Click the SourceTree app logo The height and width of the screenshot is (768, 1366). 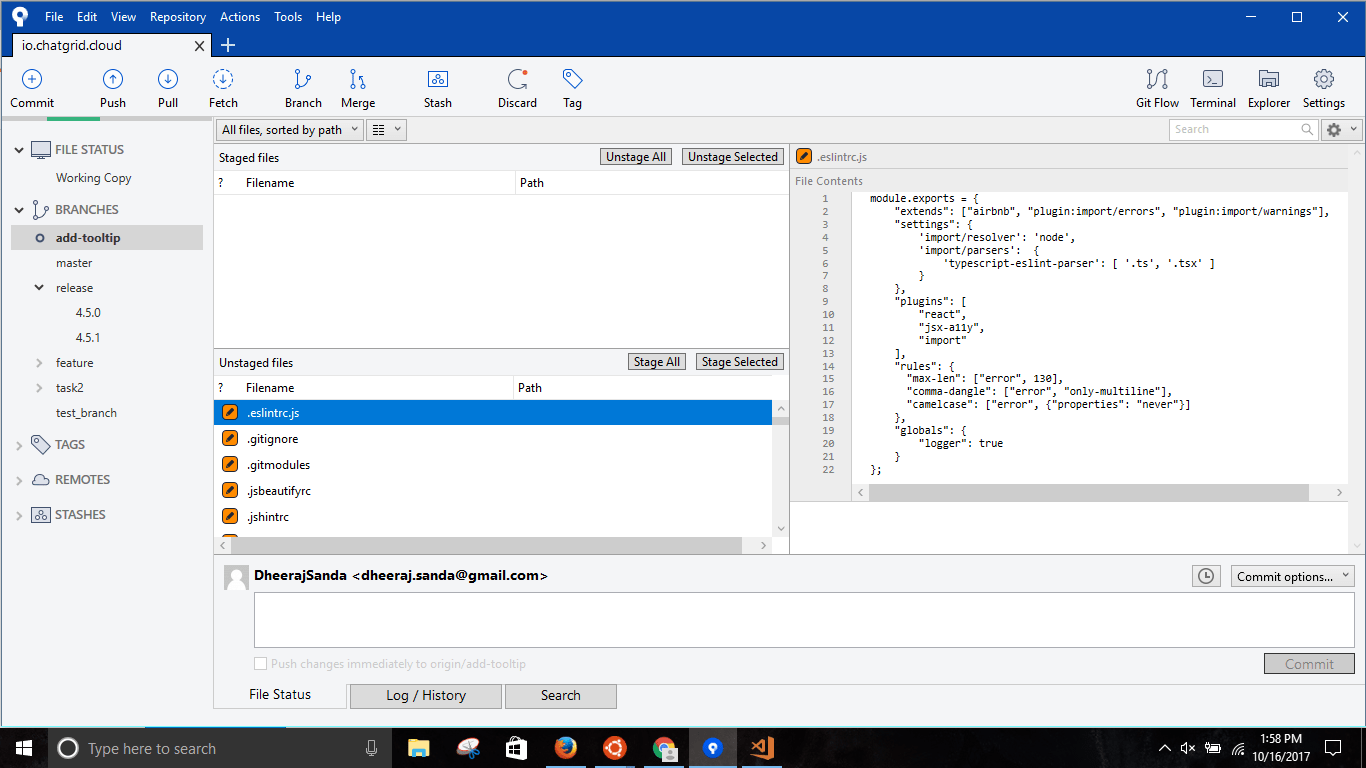(x=20, y=17)
